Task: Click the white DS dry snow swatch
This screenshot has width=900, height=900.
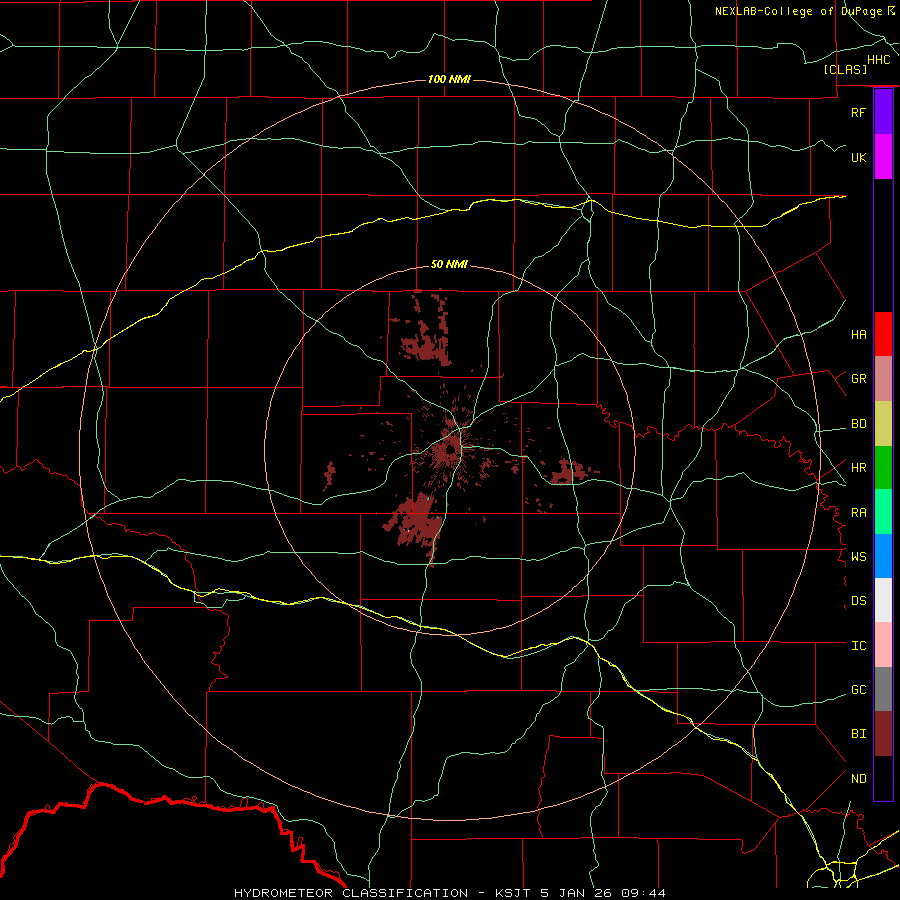Action: point(883,600)
